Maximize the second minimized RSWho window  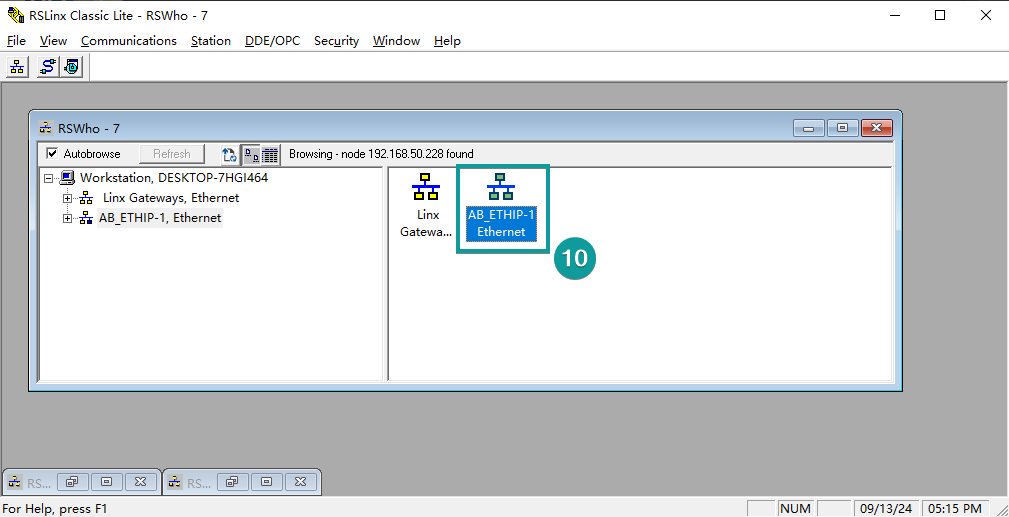point(266,482)
